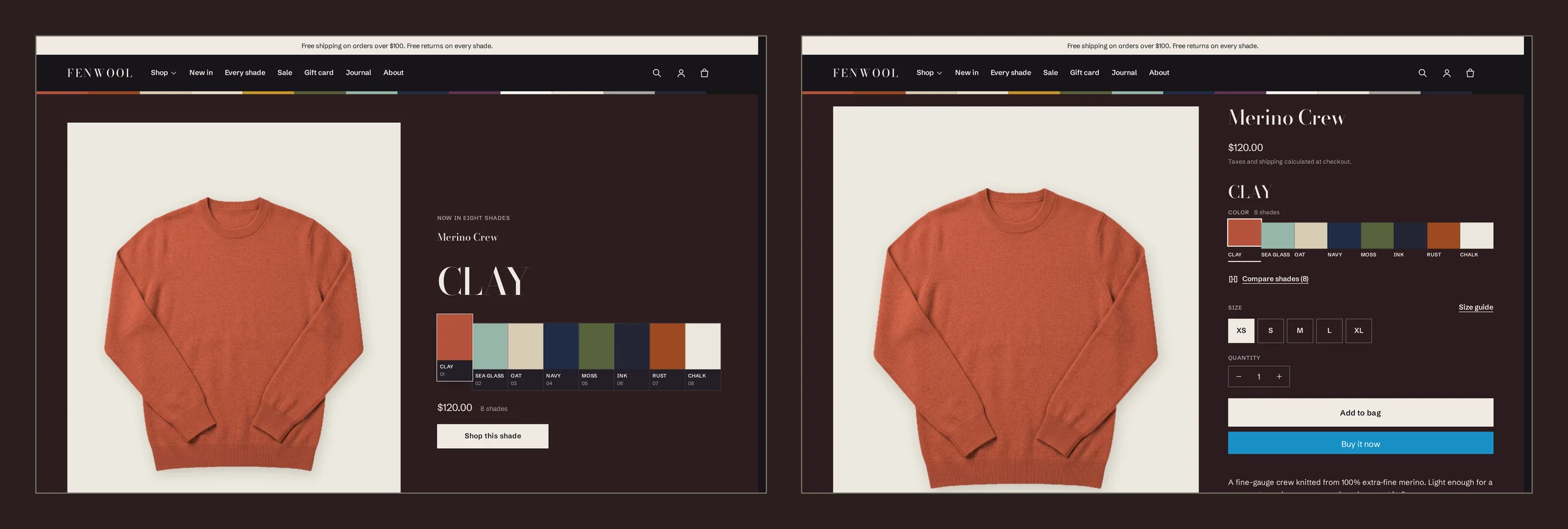Decrease quantity with the minus button
Viewport: 1568px width, 529px height.
coord(1239,377)
